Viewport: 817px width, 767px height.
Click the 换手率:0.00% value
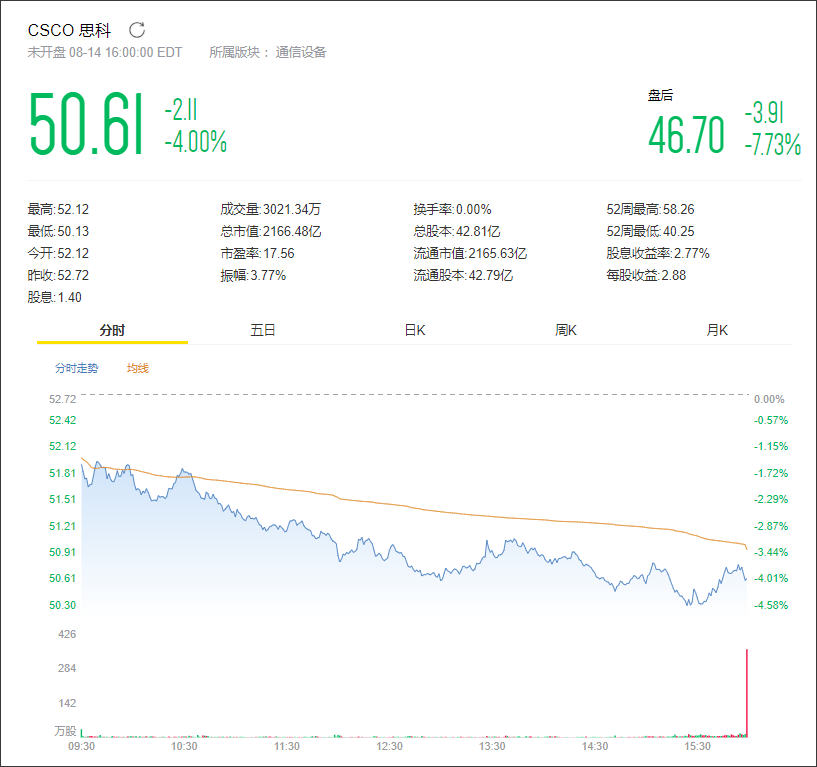point(452,209)
